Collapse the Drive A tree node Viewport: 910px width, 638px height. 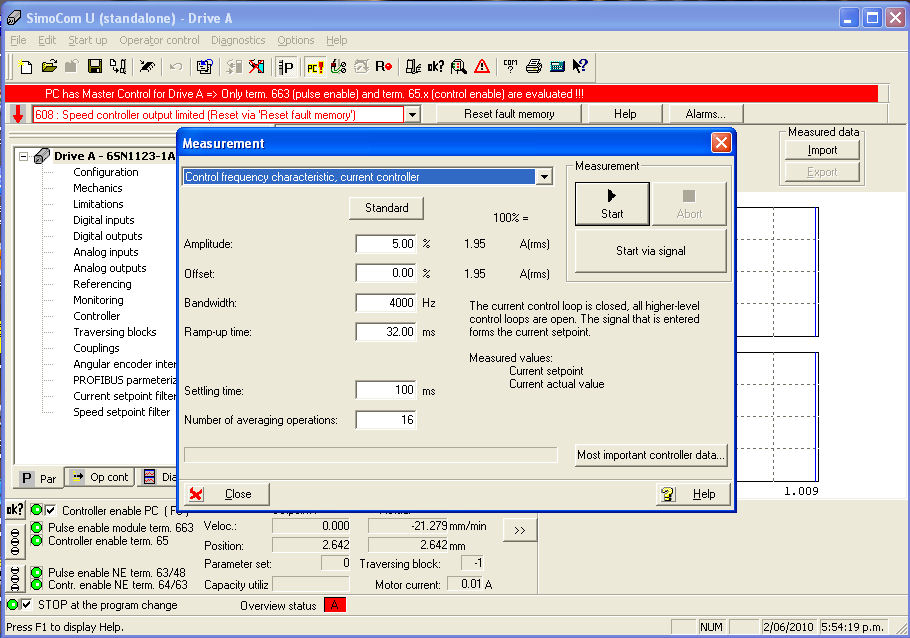point(24,156)
